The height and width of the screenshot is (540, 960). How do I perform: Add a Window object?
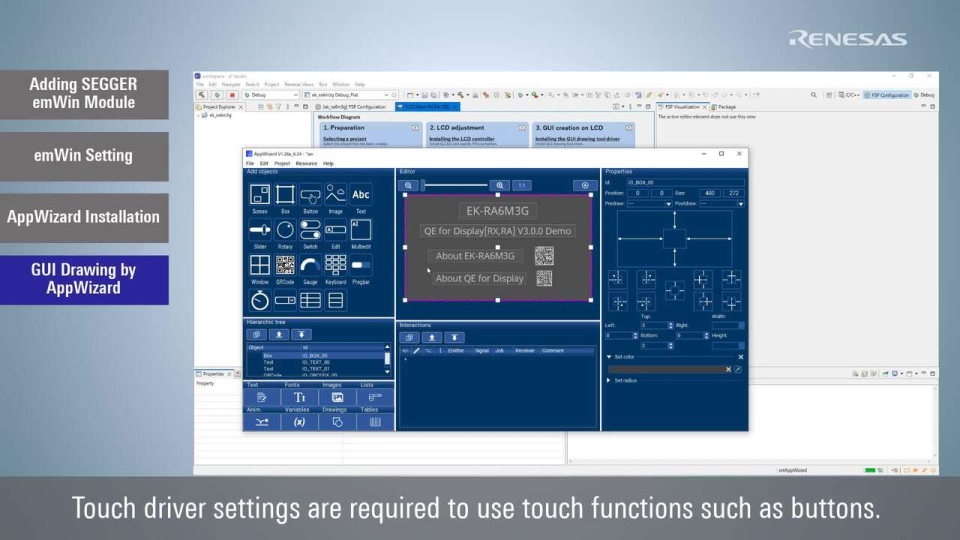click(260, 265)
